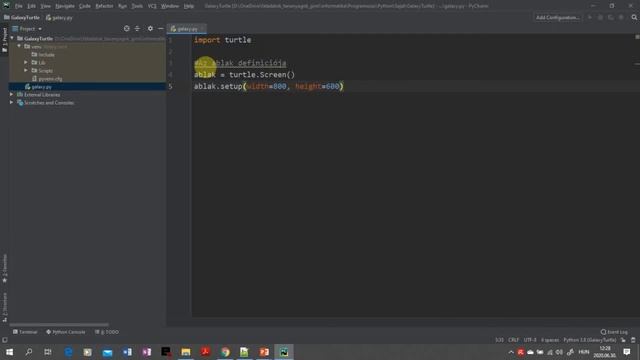Viewport: 640px width, 360px height.
Task: Click the CRLF line separator indicator
Action: point(513,340)
